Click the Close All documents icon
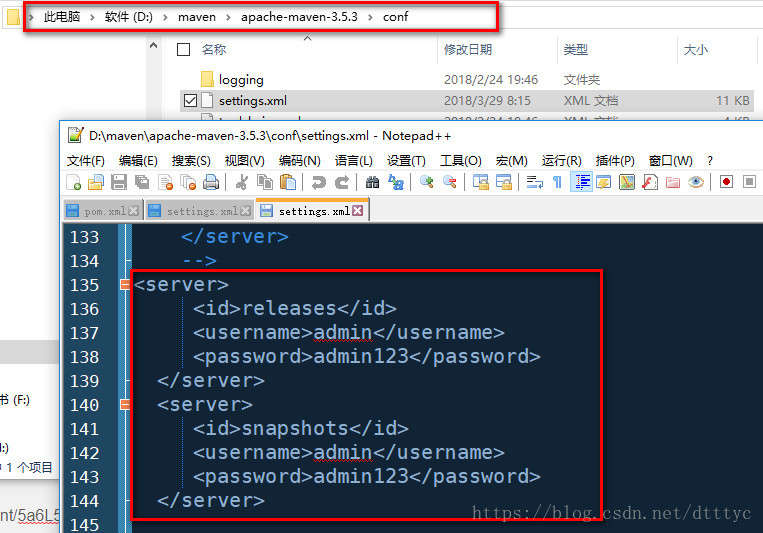The image size is (763, 533). click(188, 183)
